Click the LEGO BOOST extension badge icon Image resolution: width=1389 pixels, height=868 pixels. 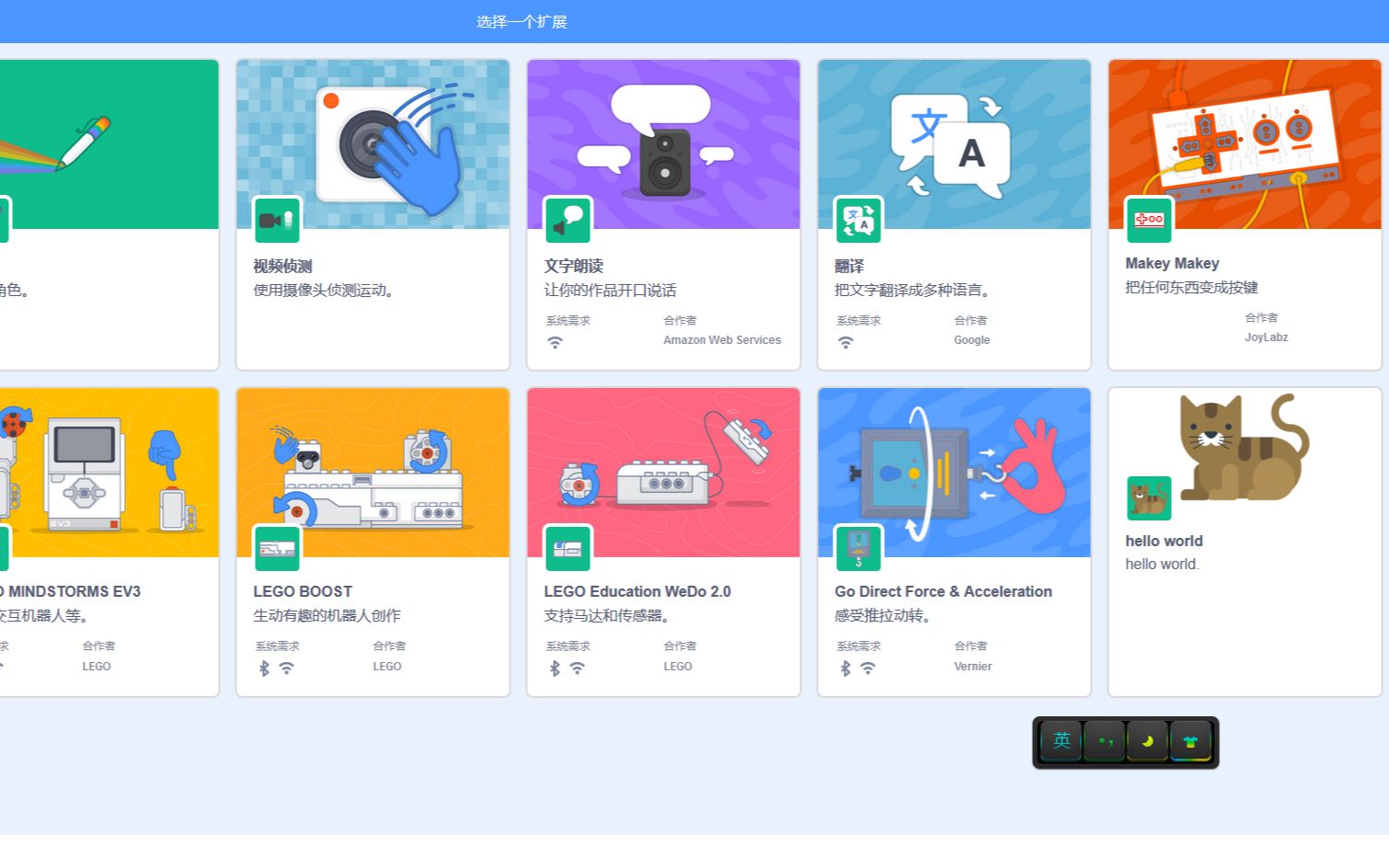pyautogui.click(x=277, y=548)
